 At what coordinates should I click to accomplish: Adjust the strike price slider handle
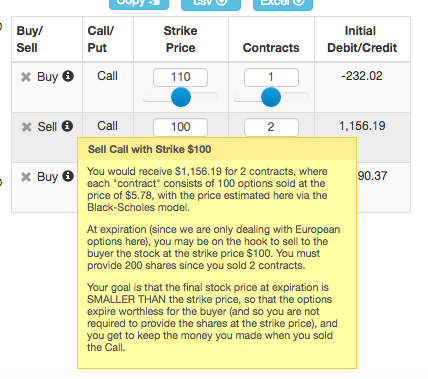pos(181,97)
